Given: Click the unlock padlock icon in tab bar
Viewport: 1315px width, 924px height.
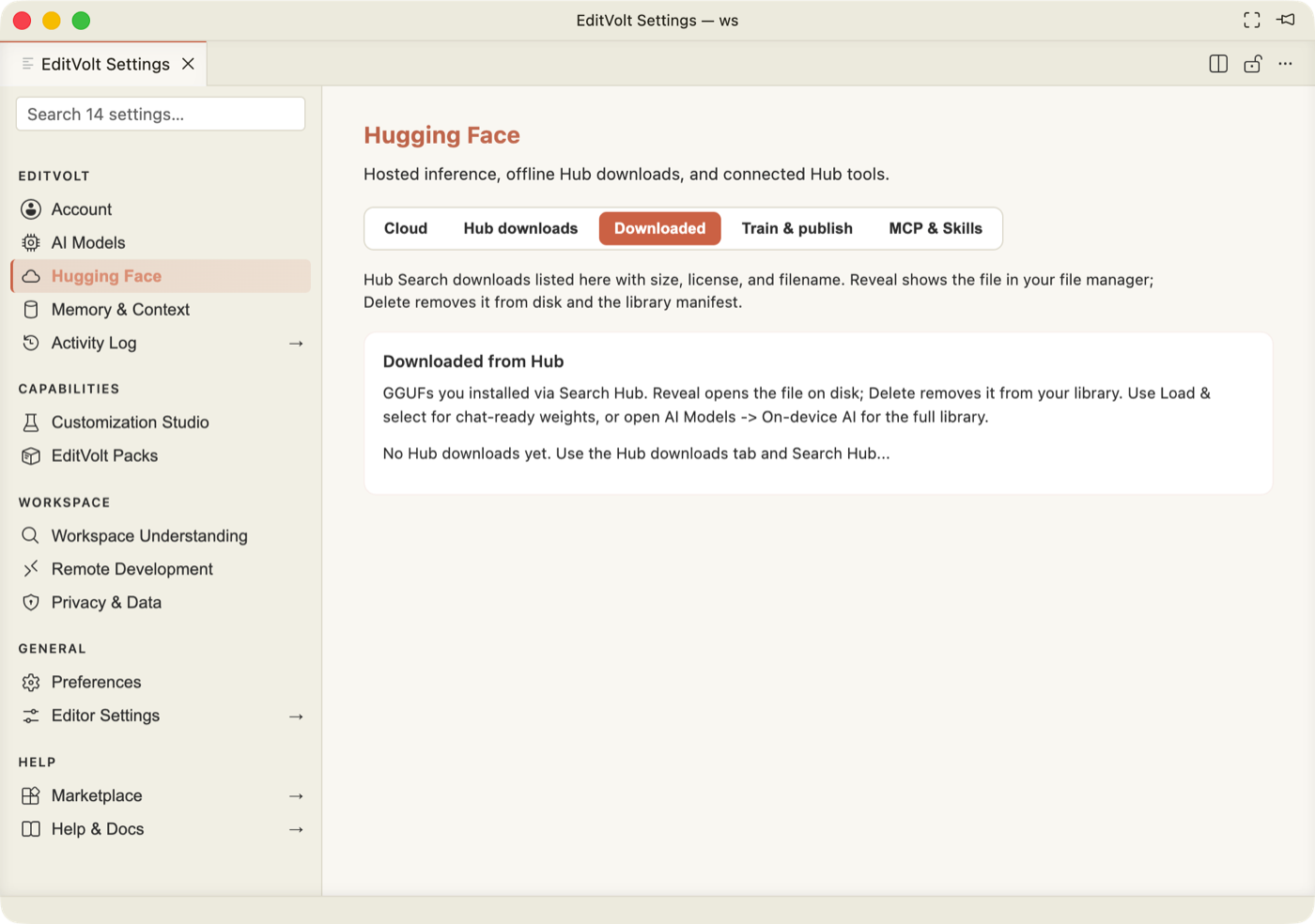Looking at the screenshot, I should 1252,64.
